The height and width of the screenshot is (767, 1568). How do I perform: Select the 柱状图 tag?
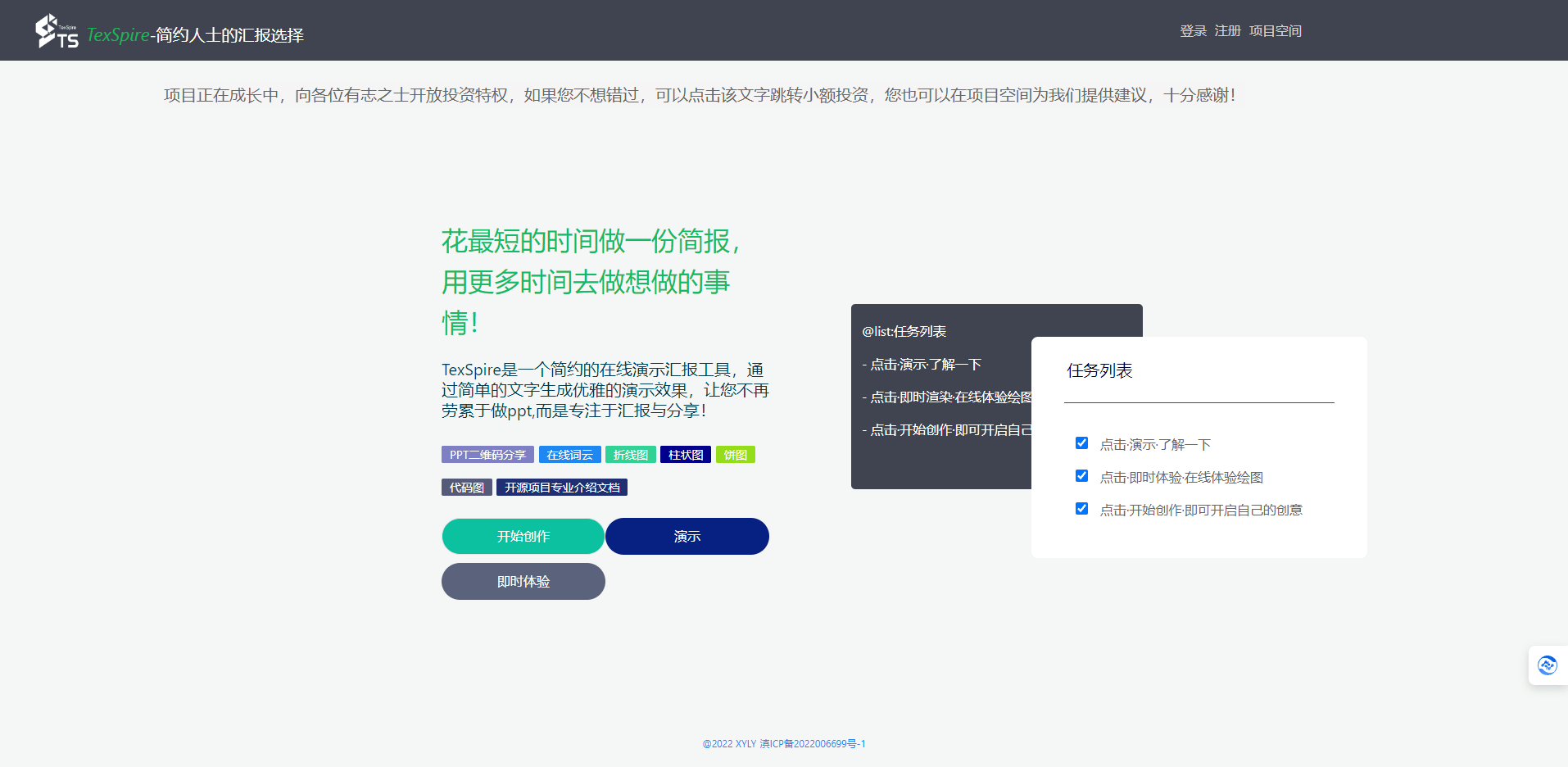[x=685, y=454]
